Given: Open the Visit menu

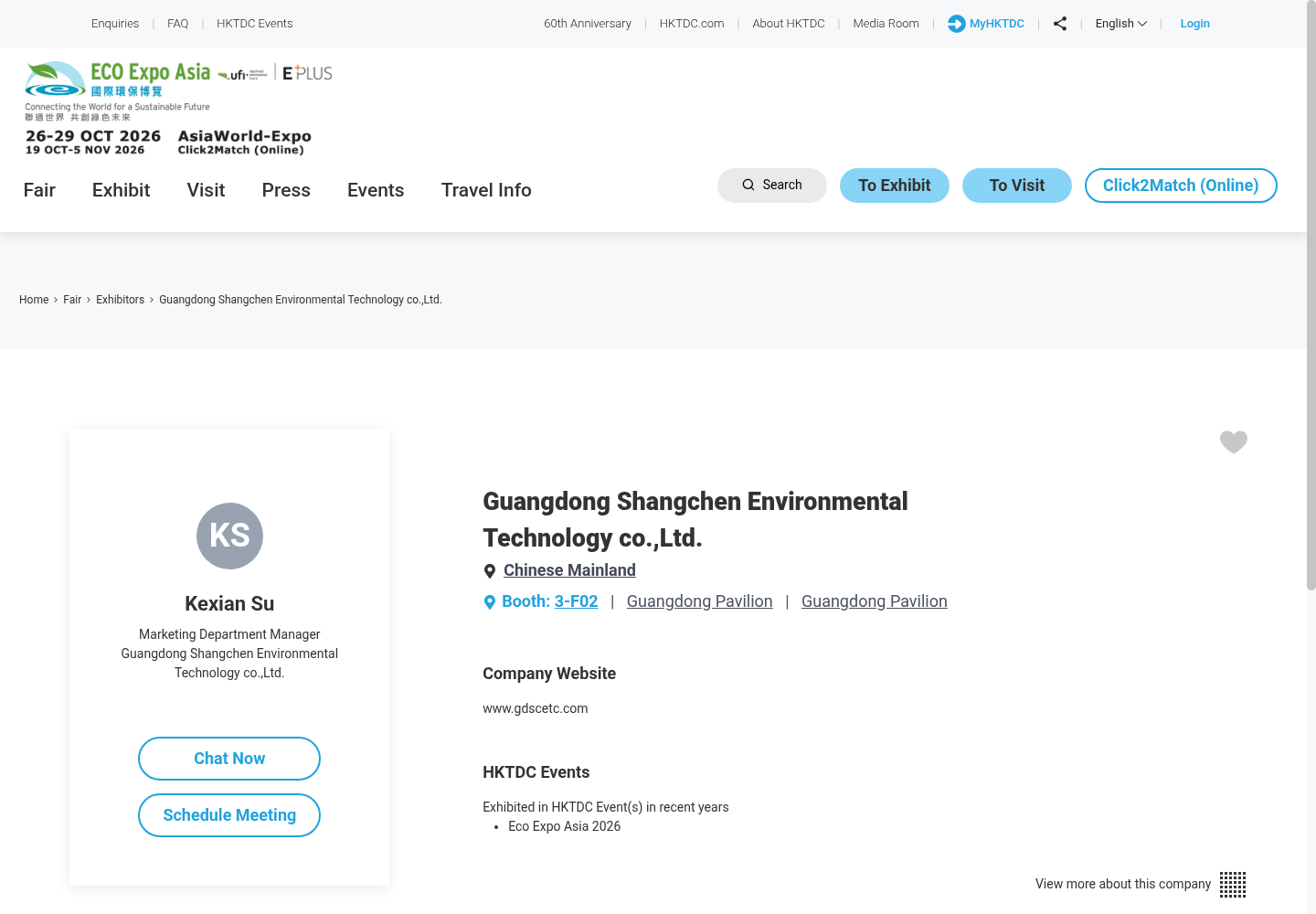Looking at the screenshot, I should click(207, 190).
